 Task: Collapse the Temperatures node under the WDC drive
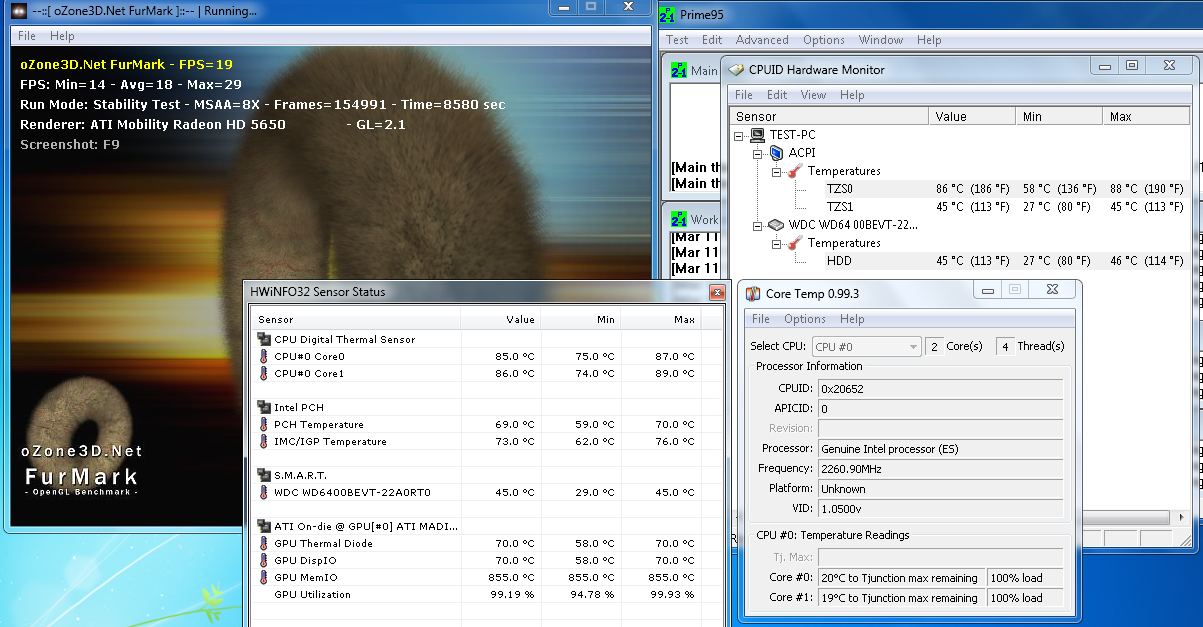point(776,243)
